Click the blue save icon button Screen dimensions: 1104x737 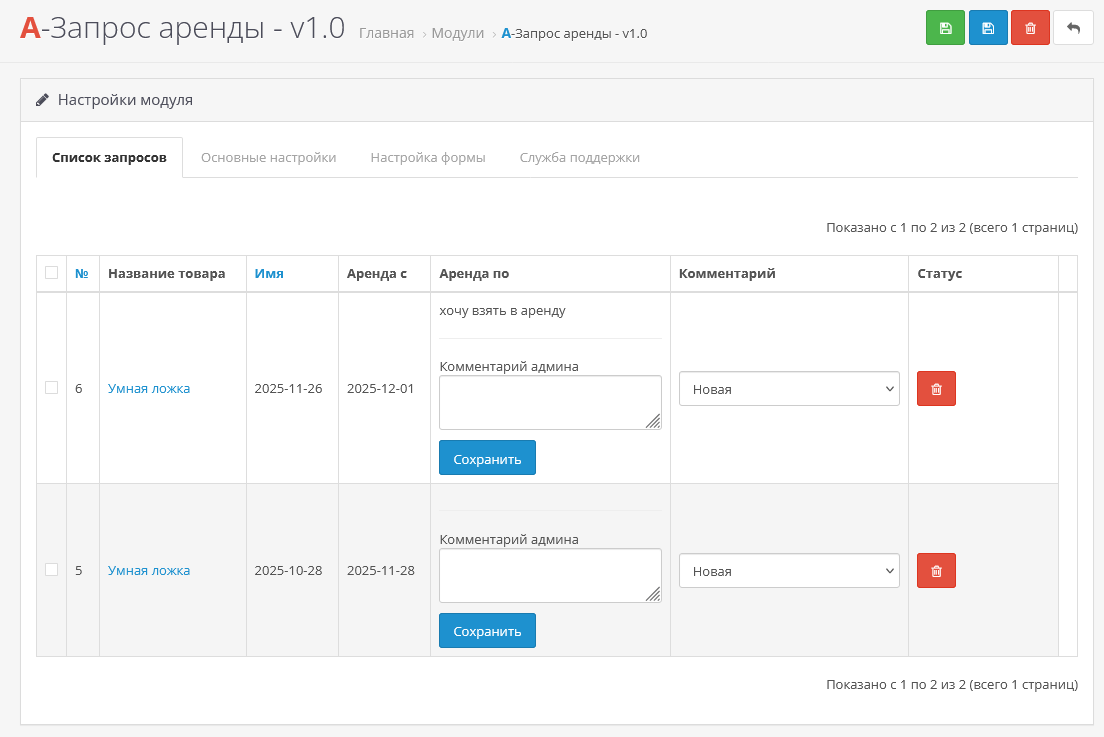pyautogui.click(x=988, y=28)
